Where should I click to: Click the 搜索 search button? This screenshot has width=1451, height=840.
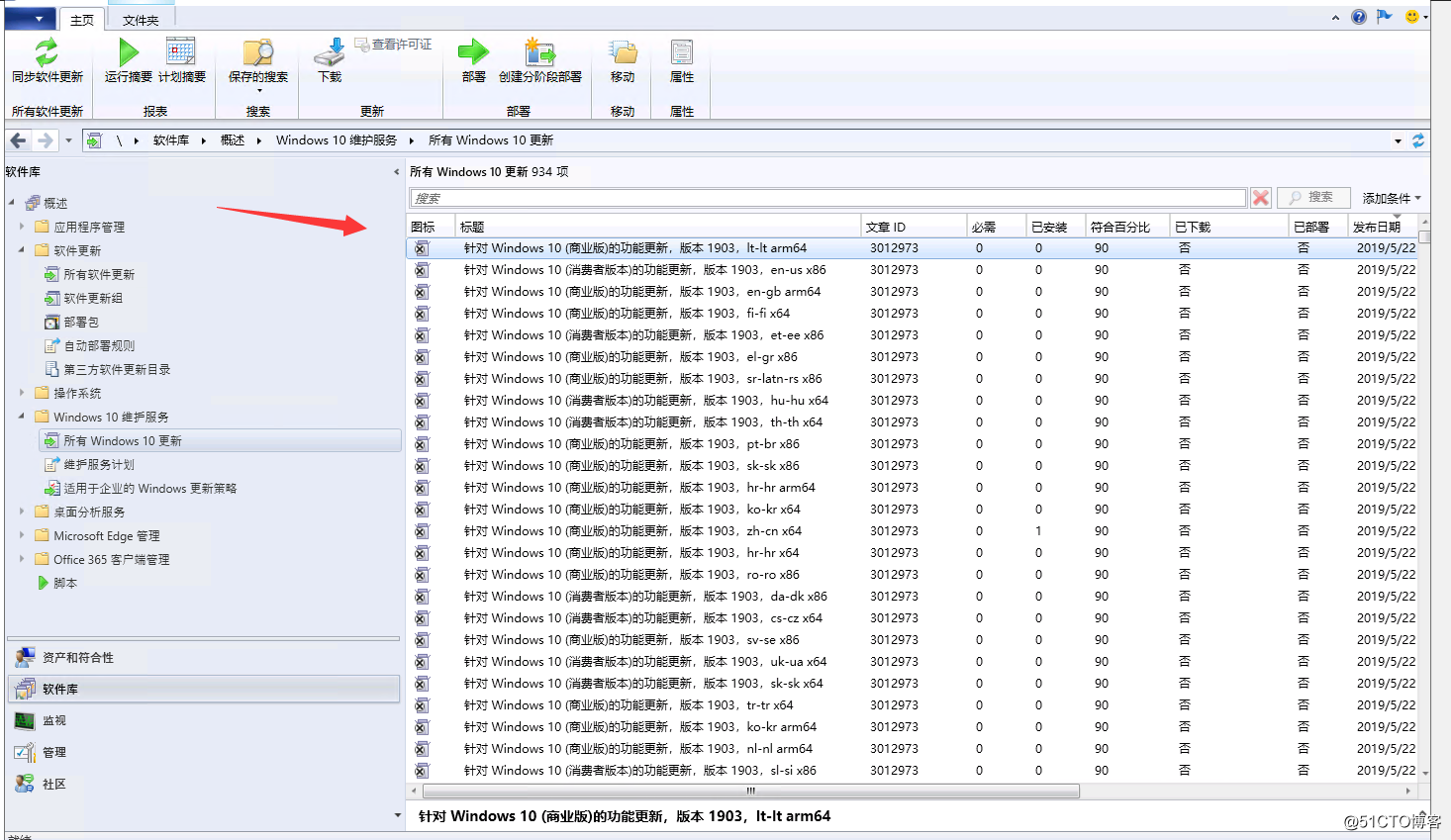point(1313,198)
